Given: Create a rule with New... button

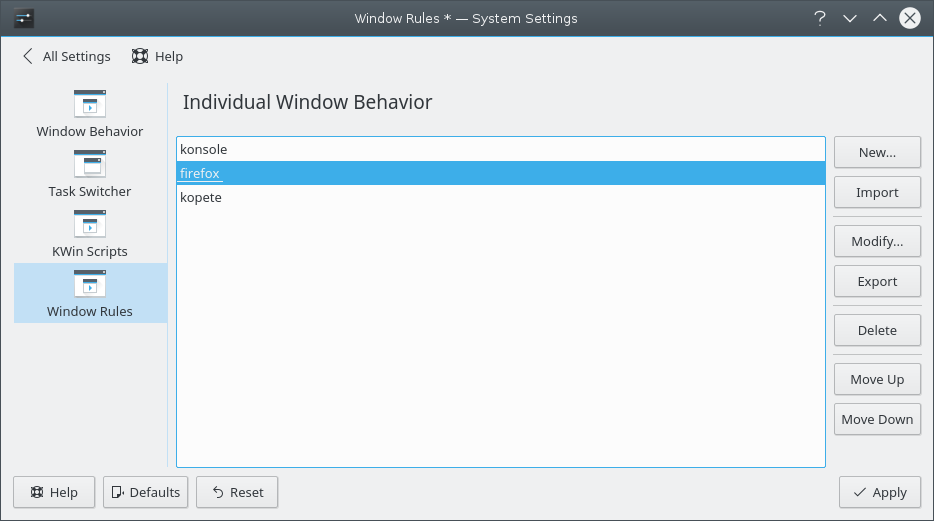Looking at the screenshot, I should click(877, 153).
